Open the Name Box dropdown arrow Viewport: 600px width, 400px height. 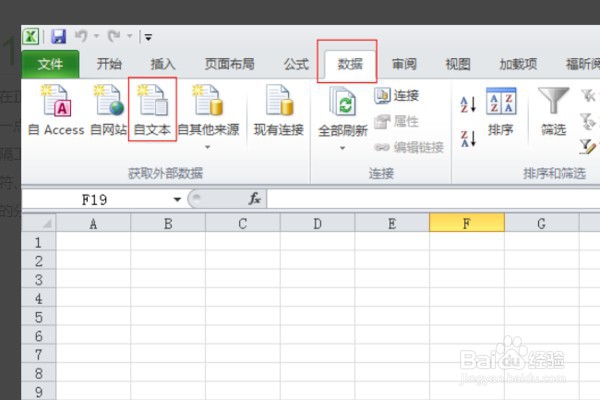tap(177, 199)
